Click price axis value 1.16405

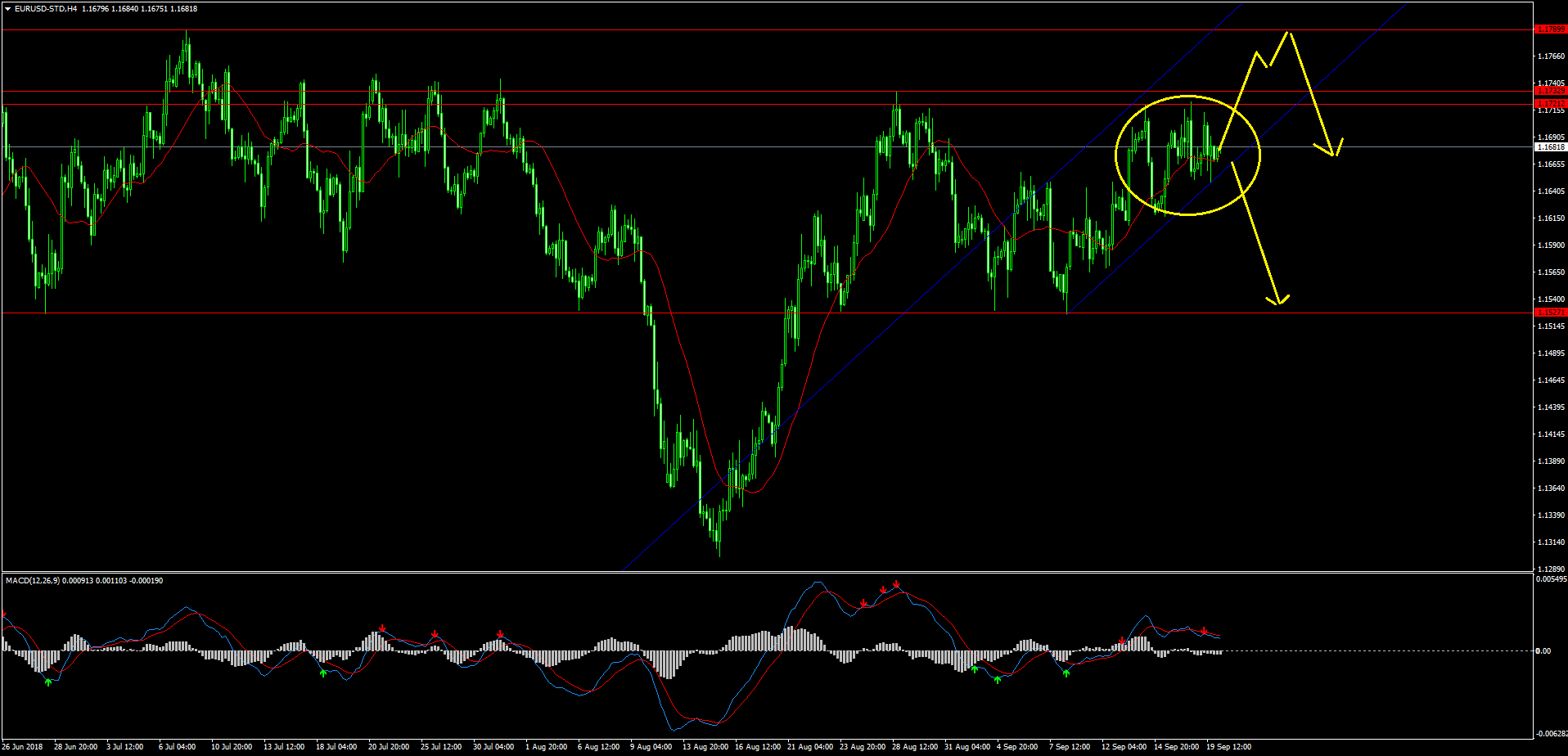pyautogui.click(x=1552, y=191)
